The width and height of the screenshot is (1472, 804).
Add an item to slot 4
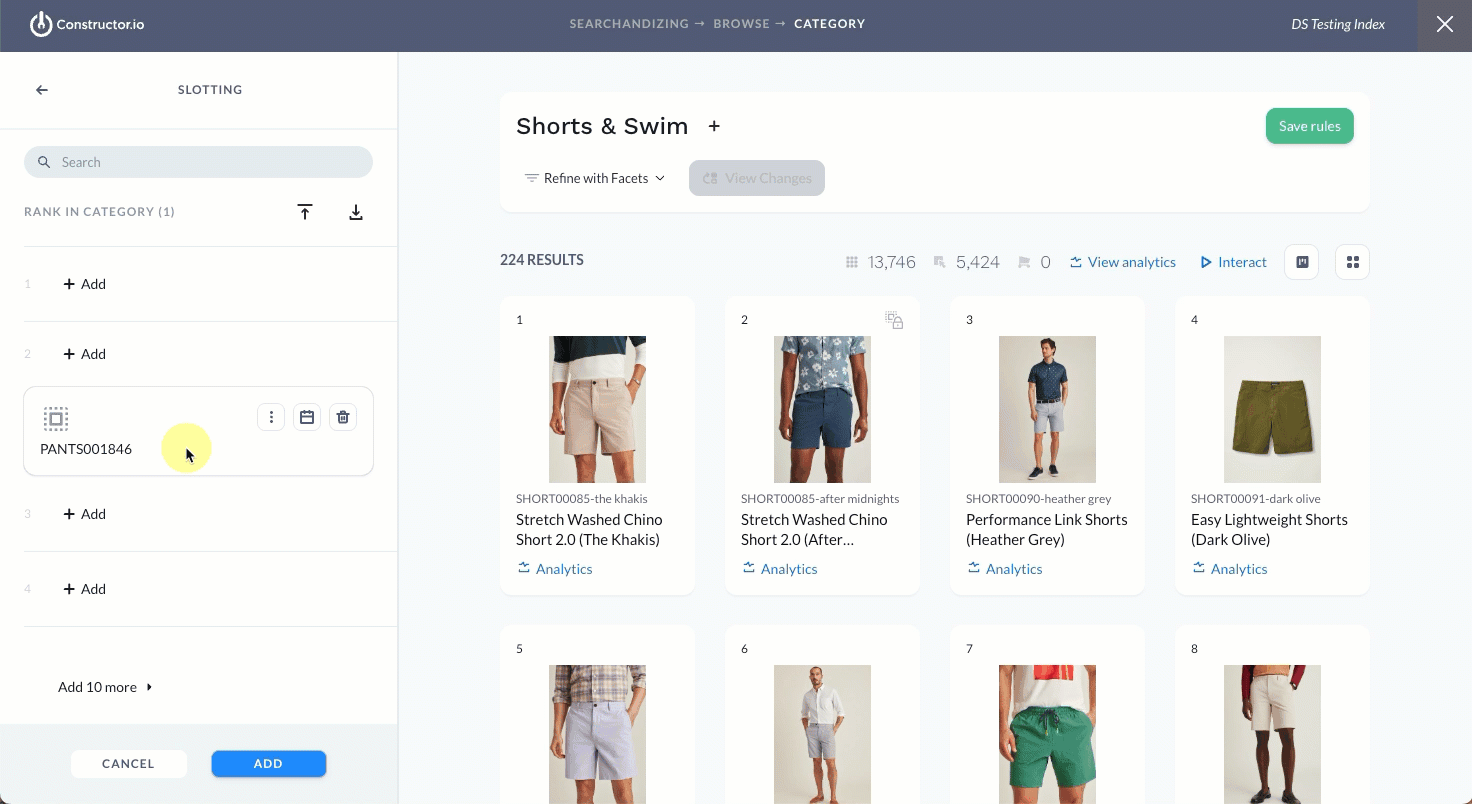tap(85, 589)
